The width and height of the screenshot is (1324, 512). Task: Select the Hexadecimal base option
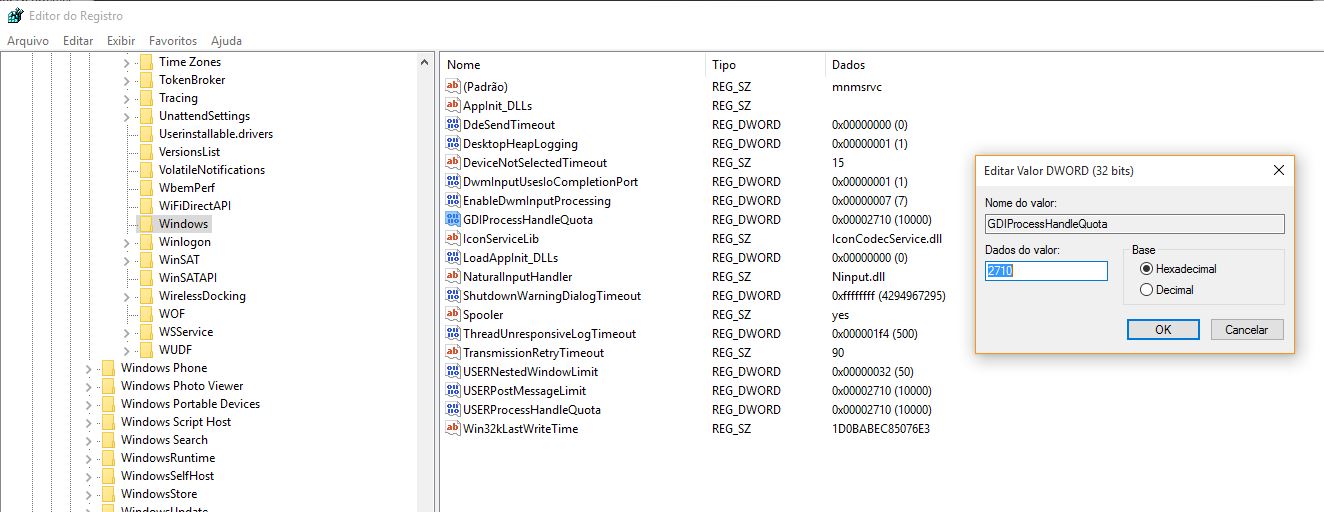pos(1146,269)
